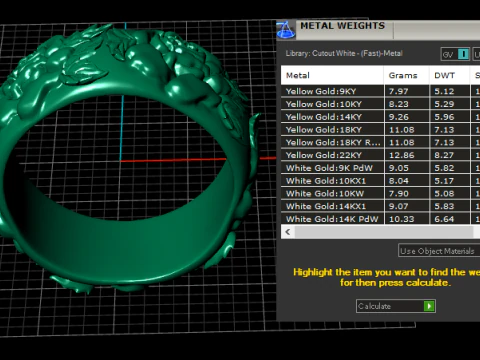Click the 9.26 grams cell
Screen dimensions: 480x360
(406, 117)
